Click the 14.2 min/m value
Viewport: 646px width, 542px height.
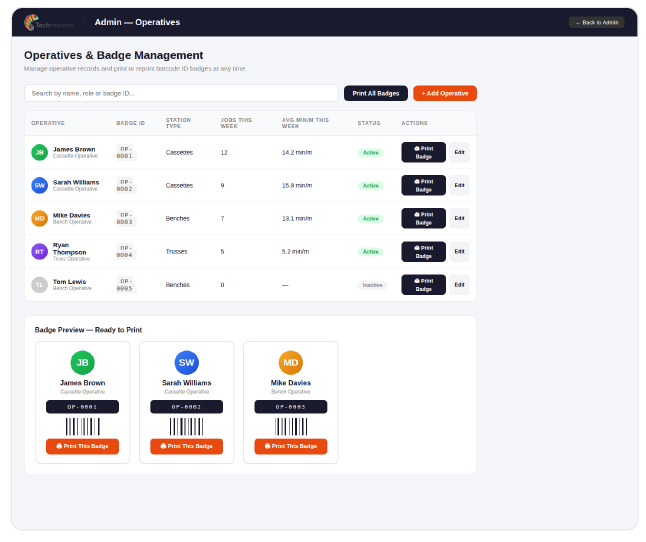point(297,152)
